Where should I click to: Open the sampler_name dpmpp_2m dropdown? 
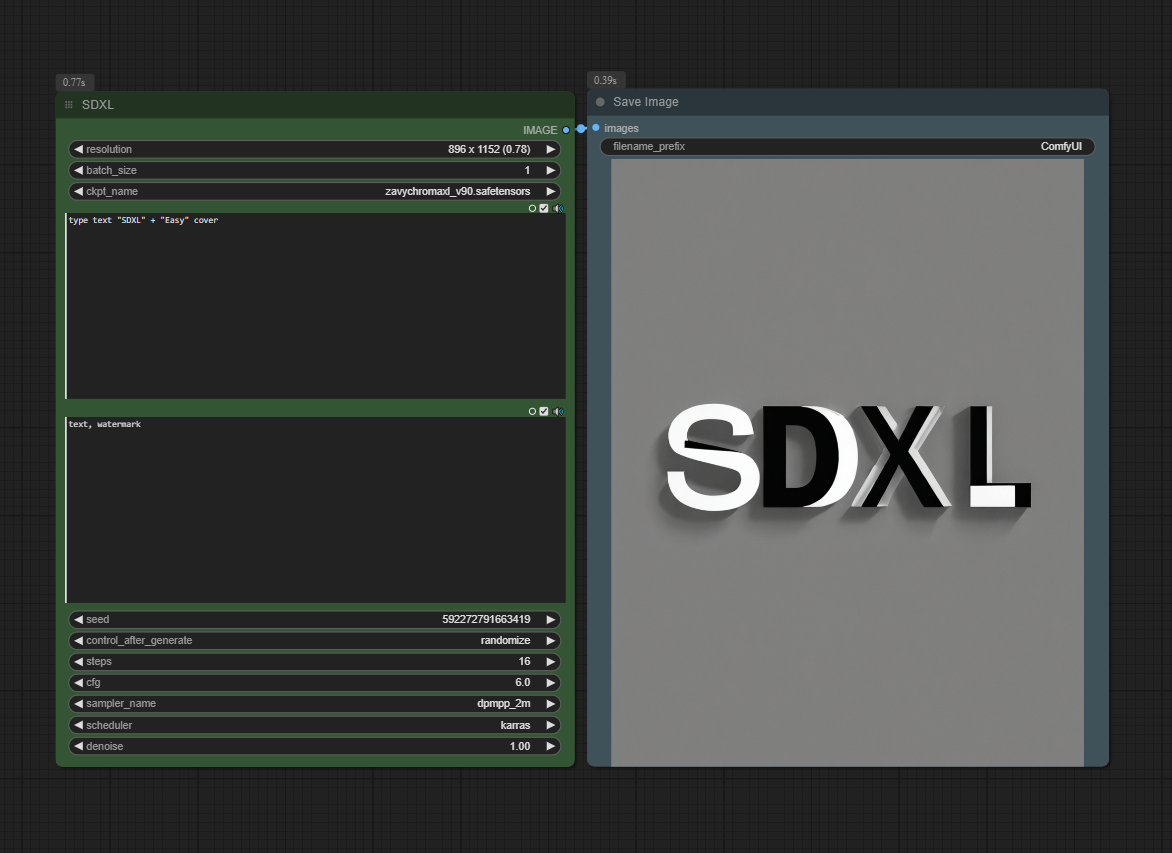pos(315,703)
